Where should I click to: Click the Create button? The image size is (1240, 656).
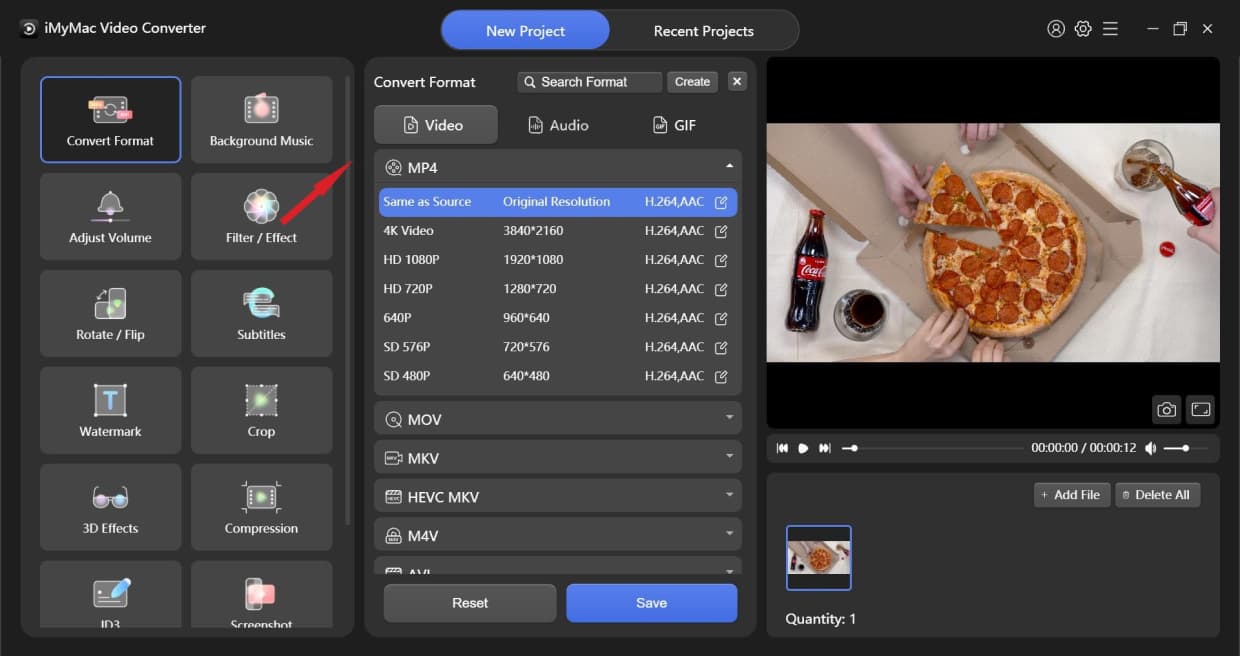[x=692, y=82]
